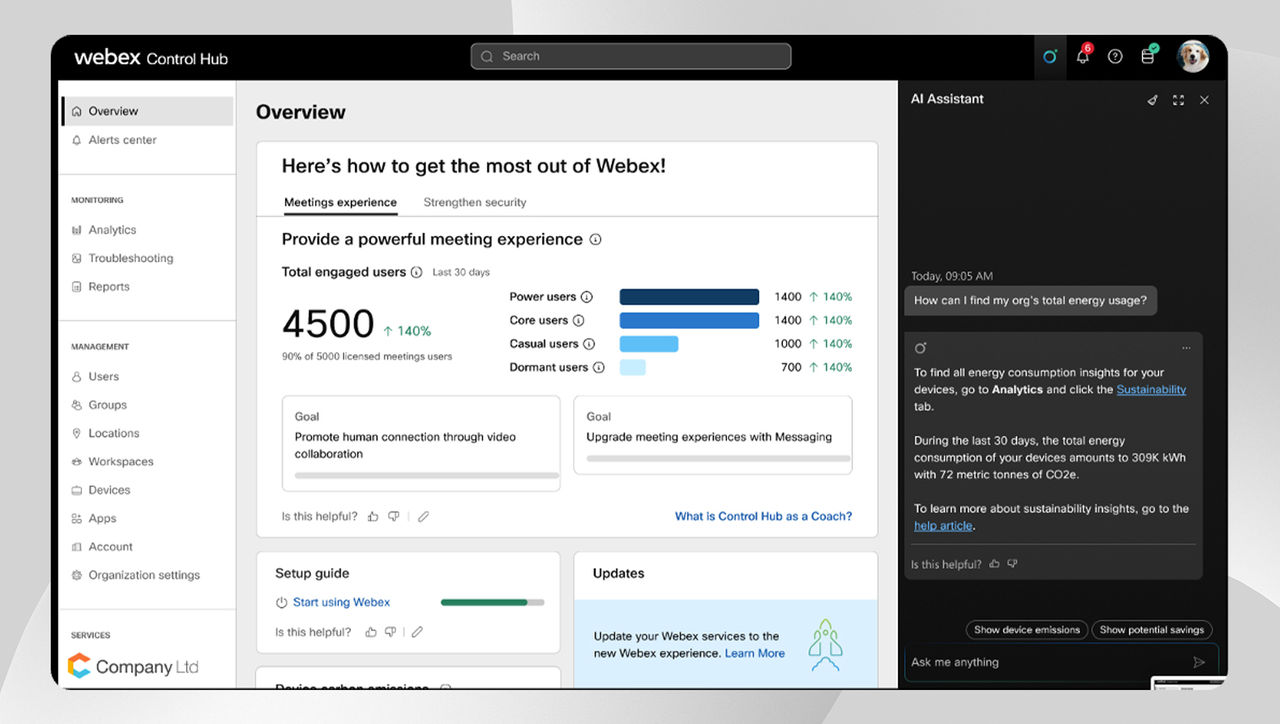This screenshot has width=1280, height=724.
Task: Expand AI Assistant panel to full screen
Action: [x=1178, y=100]
